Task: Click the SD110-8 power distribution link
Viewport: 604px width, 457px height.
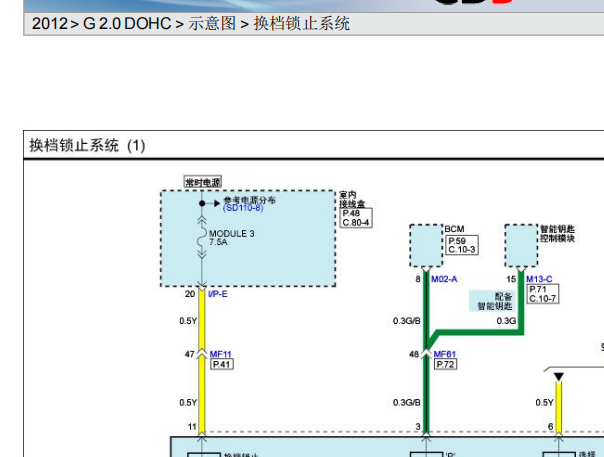Action: coord(243,208)
